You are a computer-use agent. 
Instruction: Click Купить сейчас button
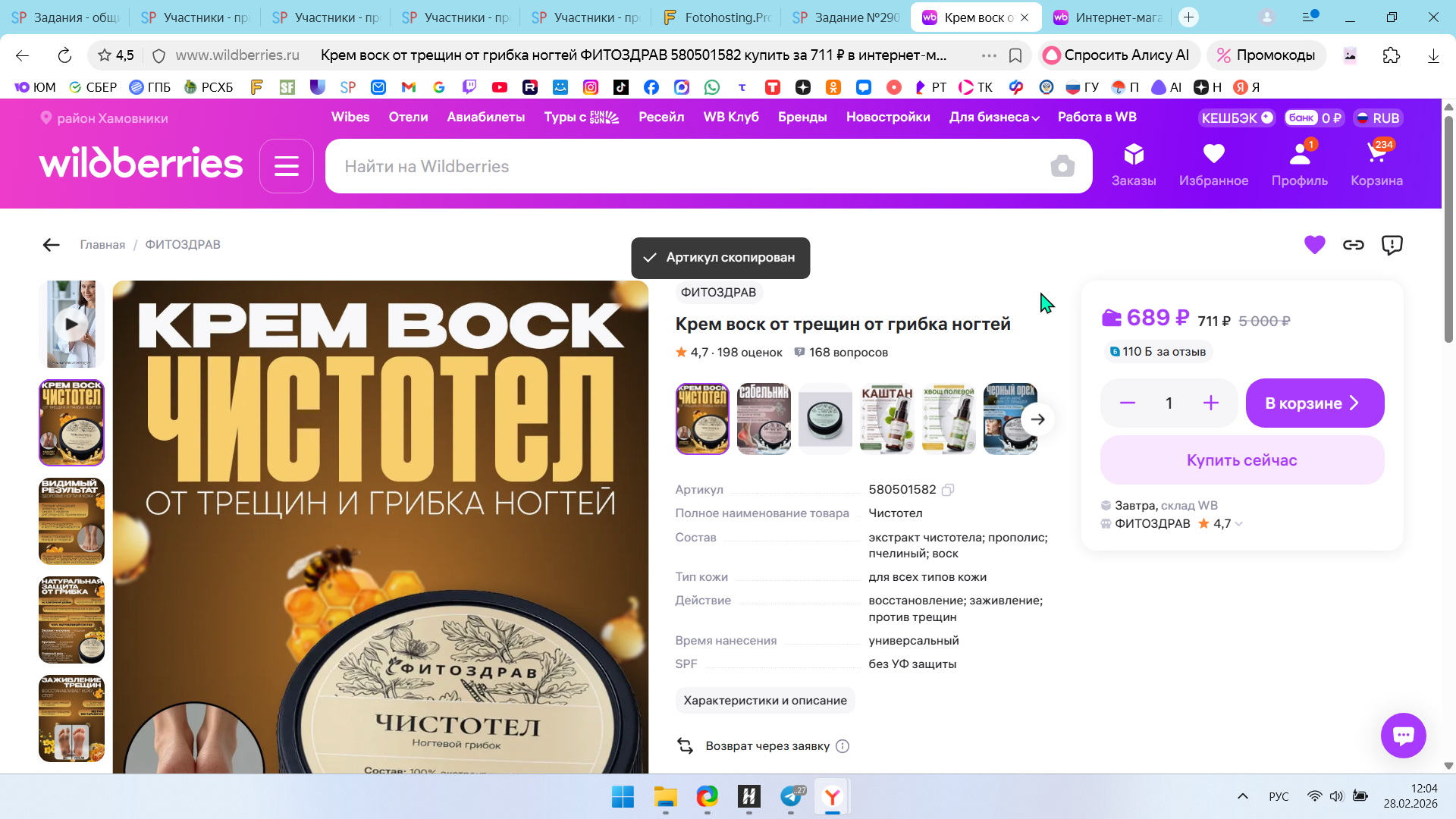tap(1241, 460)
